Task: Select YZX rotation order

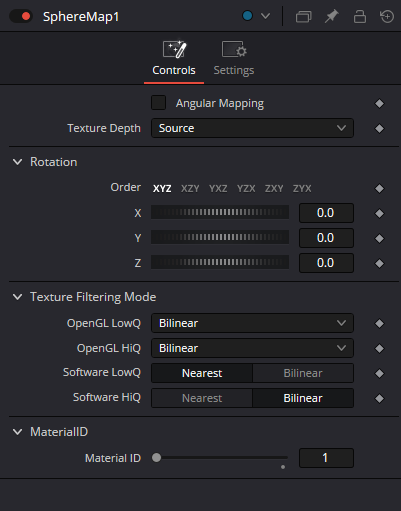Action: [246, 189]
